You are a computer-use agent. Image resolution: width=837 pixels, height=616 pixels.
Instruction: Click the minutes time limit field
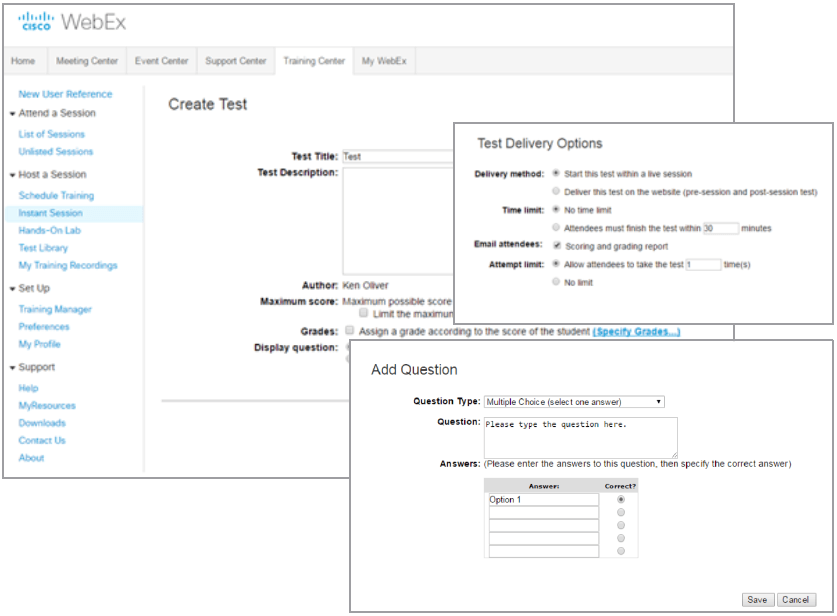[720, 227]
